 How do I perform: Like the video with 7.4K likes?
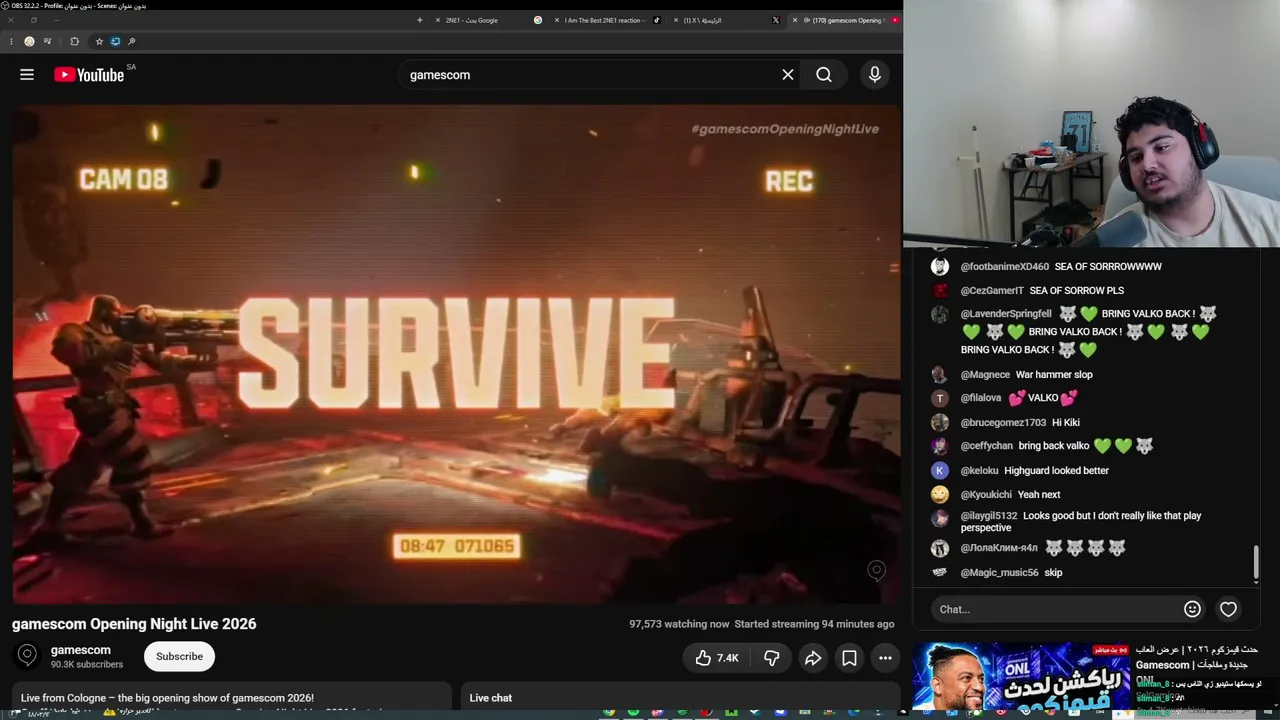pyautogui.click(x=716, y=658)
